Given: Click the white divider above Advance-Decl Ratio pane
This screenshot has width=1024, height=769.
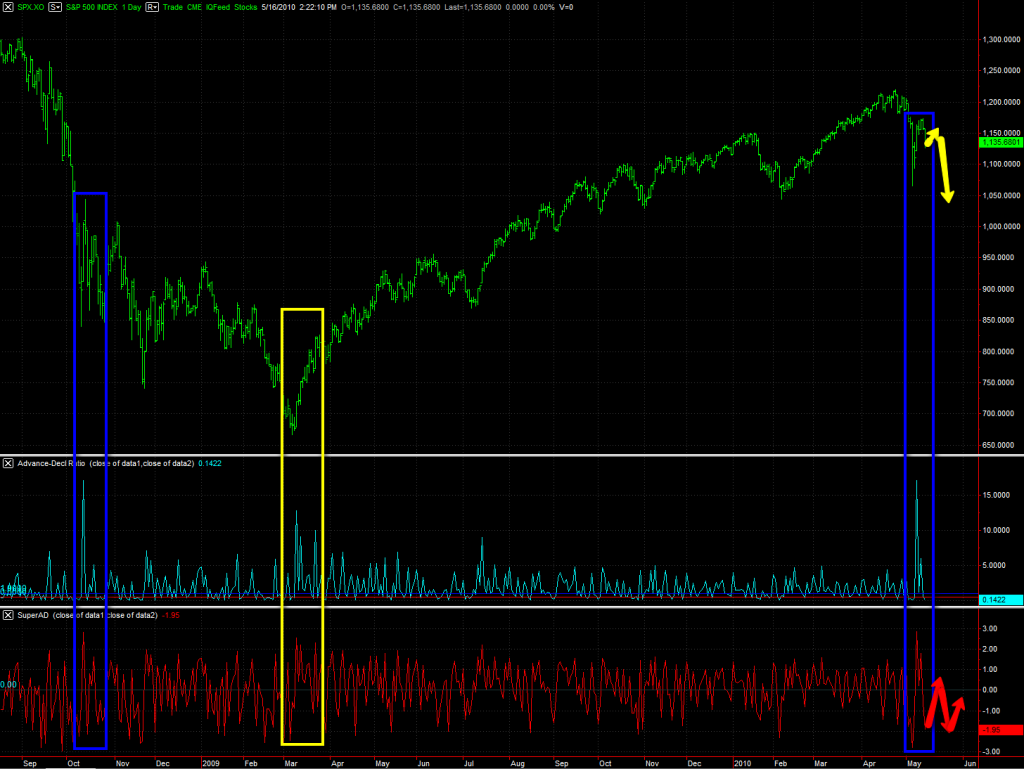Looking at the screenshot, I should click(500, 455).
